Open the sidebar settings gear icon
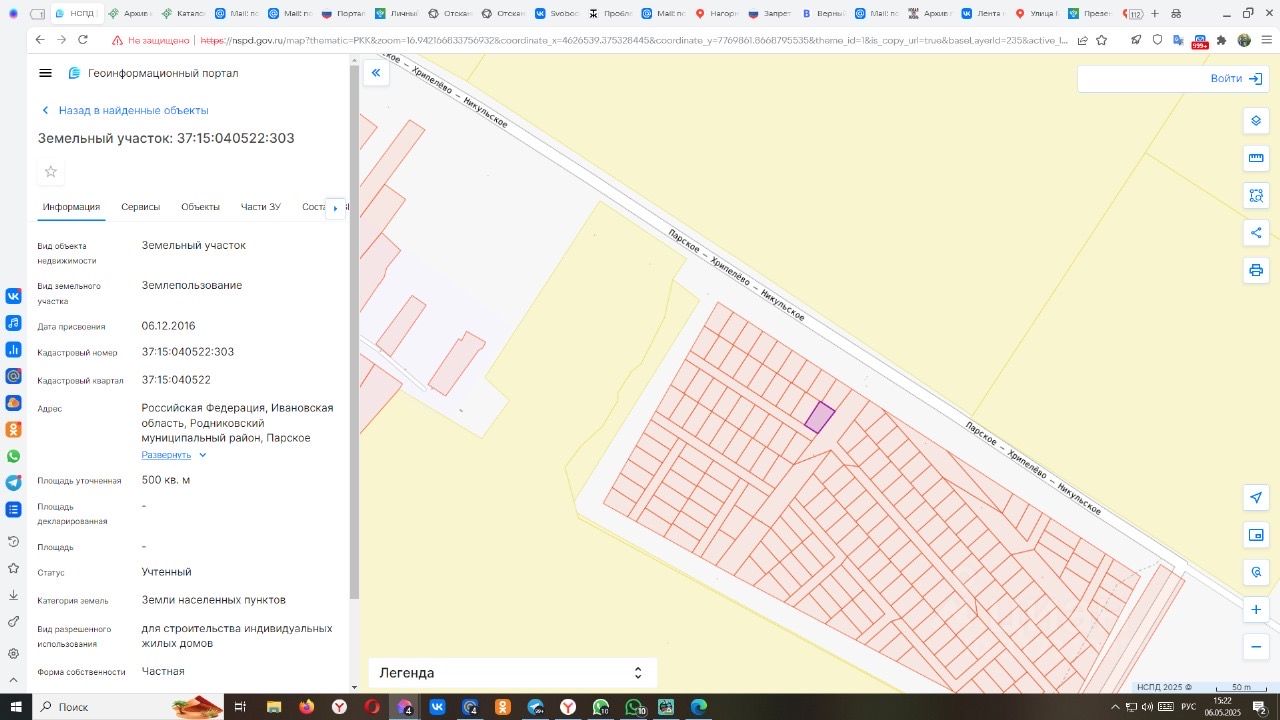Image resolution: width=1280 pixels, height=720 pixels. 13,653
